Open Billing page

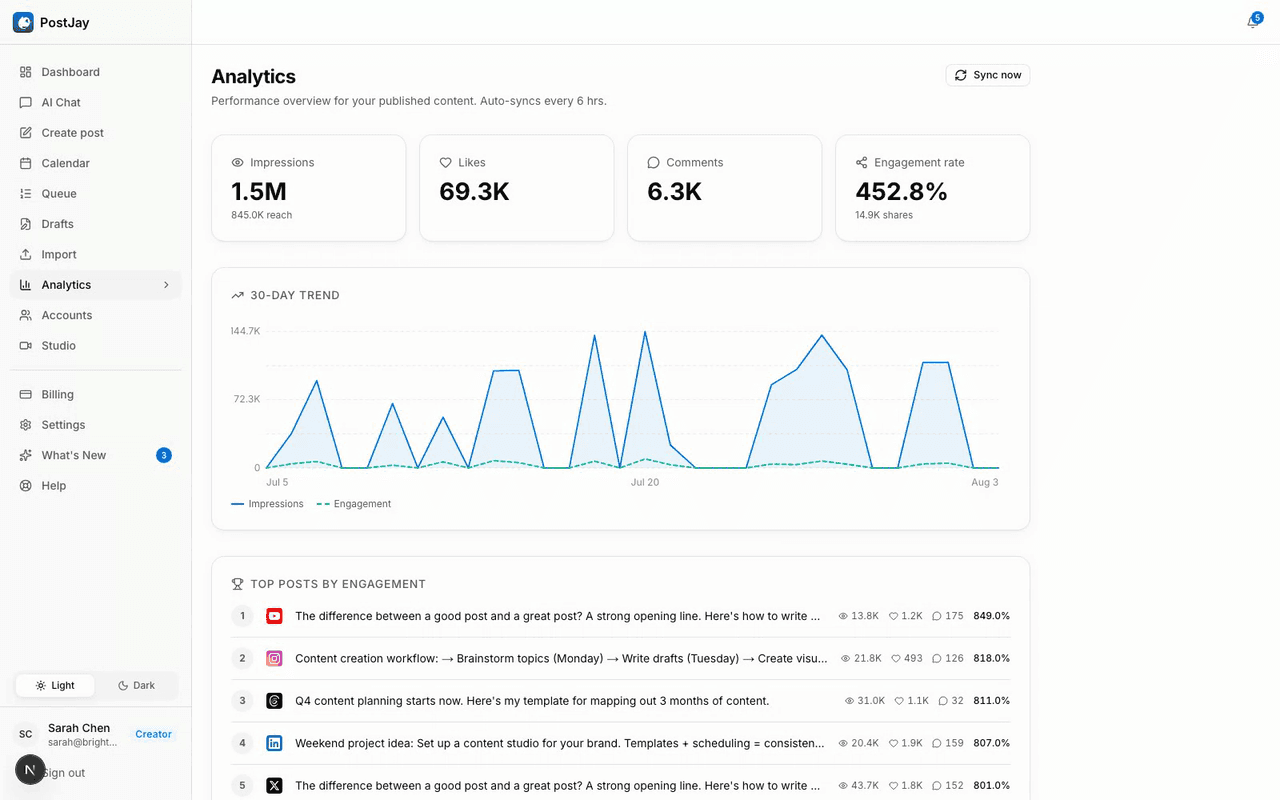coord(96,394)
